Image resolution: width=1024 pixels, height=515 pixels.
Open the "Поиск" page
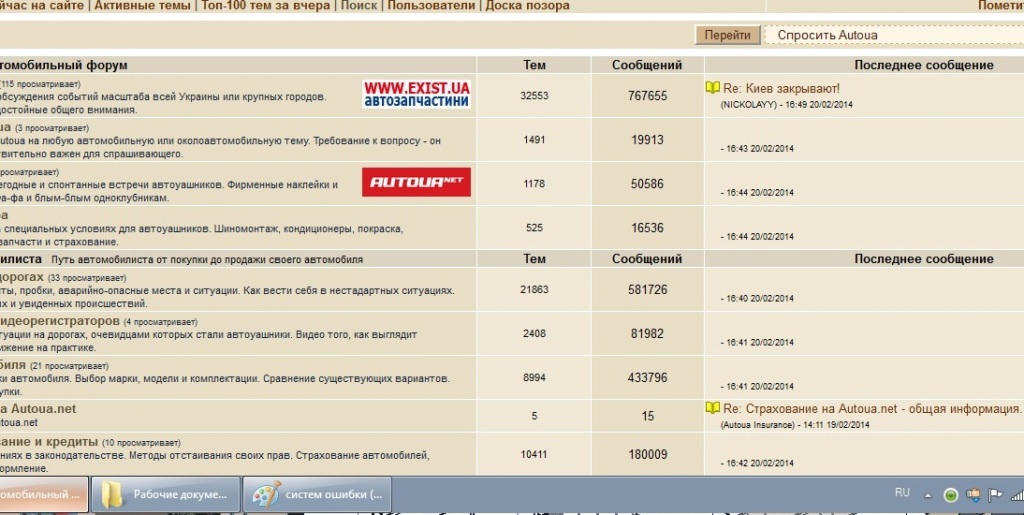pyautogui.click(x=359, y=6)
